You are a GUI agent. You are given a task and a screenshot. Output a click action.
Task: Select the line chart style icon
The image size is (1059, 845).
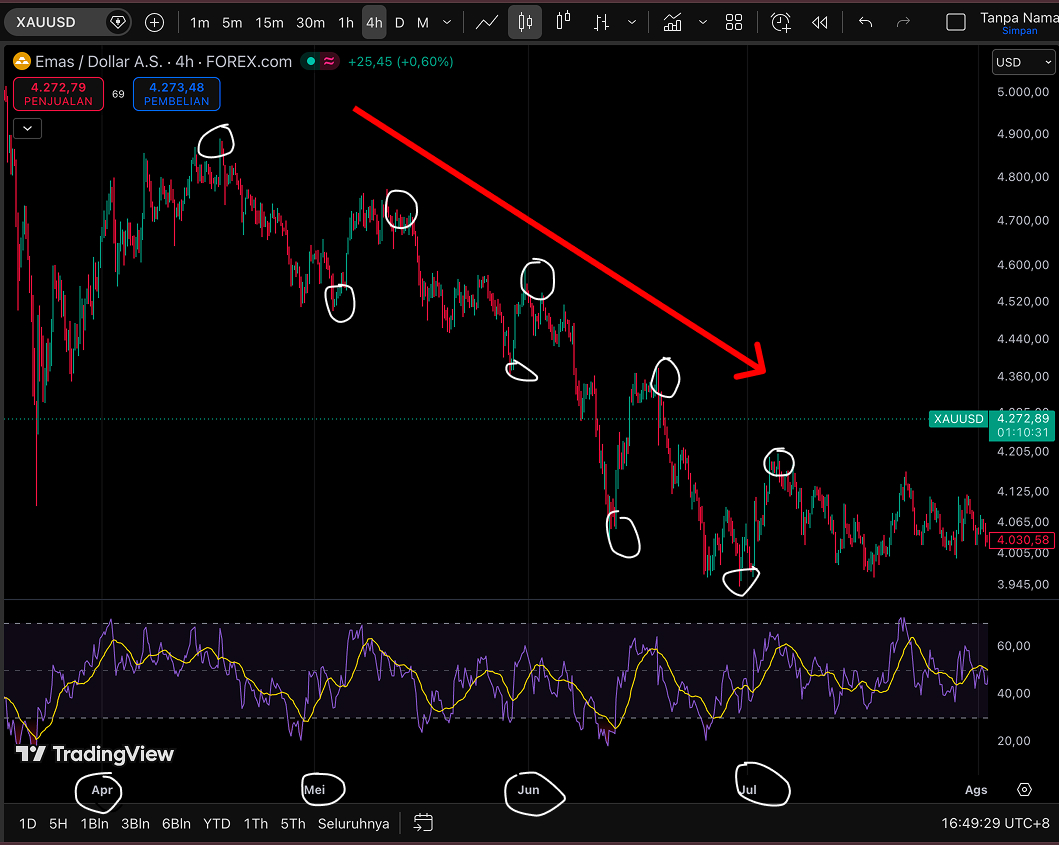pos(486,22)
